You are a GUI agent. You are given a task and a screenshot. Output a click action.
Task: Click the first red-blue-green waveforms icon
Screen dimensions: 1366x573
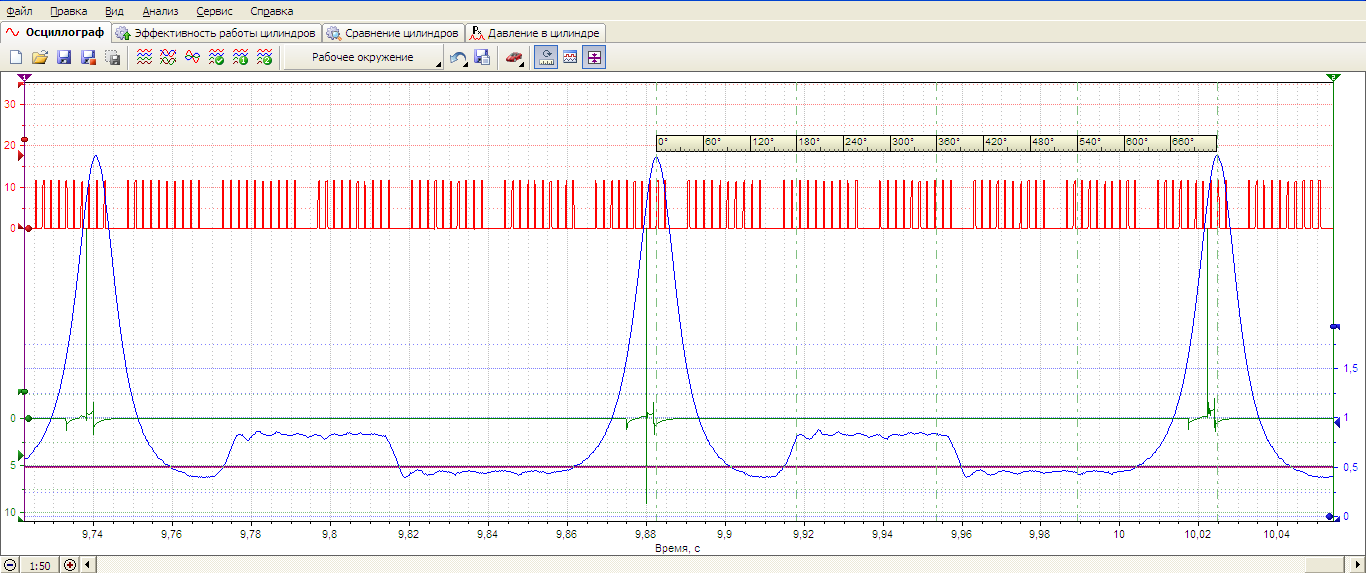[144, 58]
